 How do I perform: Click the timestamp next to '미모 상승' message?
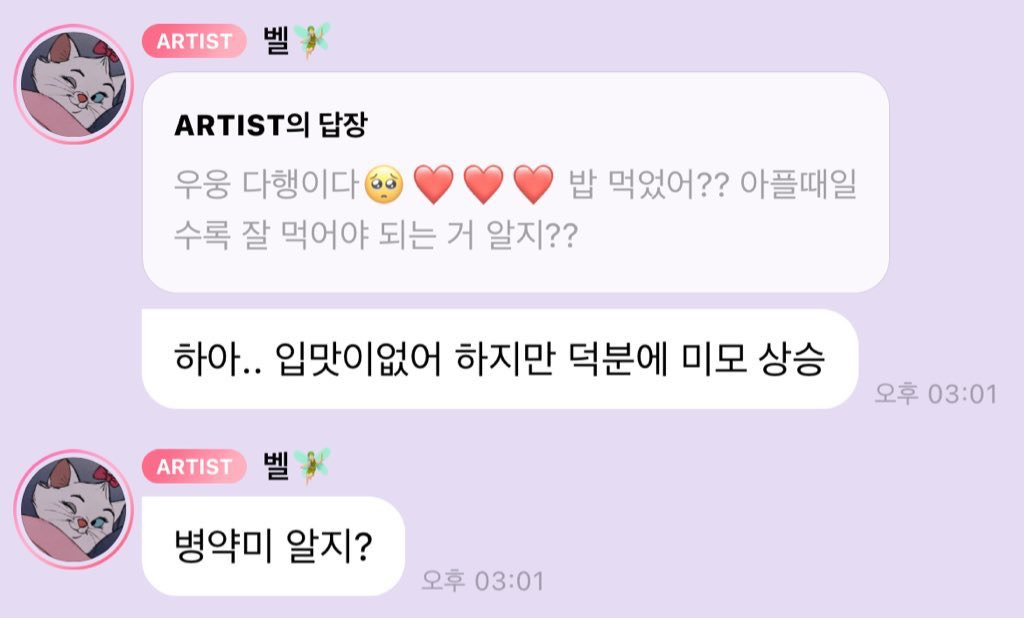pyautogui.click(x=936, y=394)
